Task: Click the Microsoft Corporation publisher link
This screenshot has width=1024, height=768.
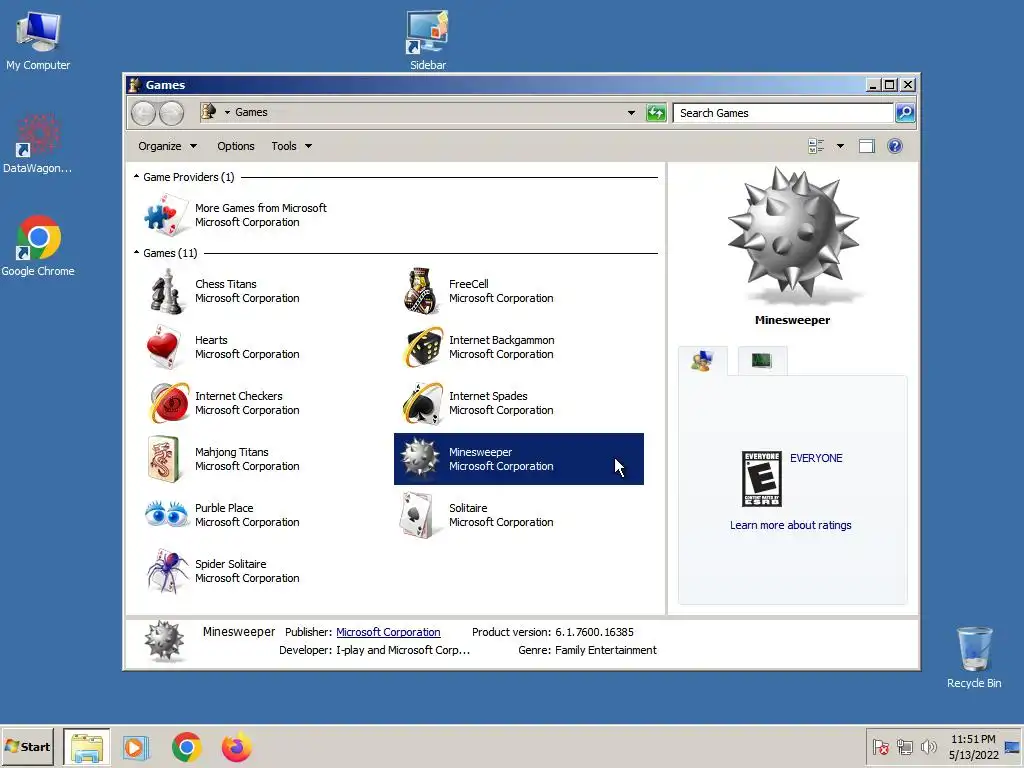Action: (x=388, y=632)
